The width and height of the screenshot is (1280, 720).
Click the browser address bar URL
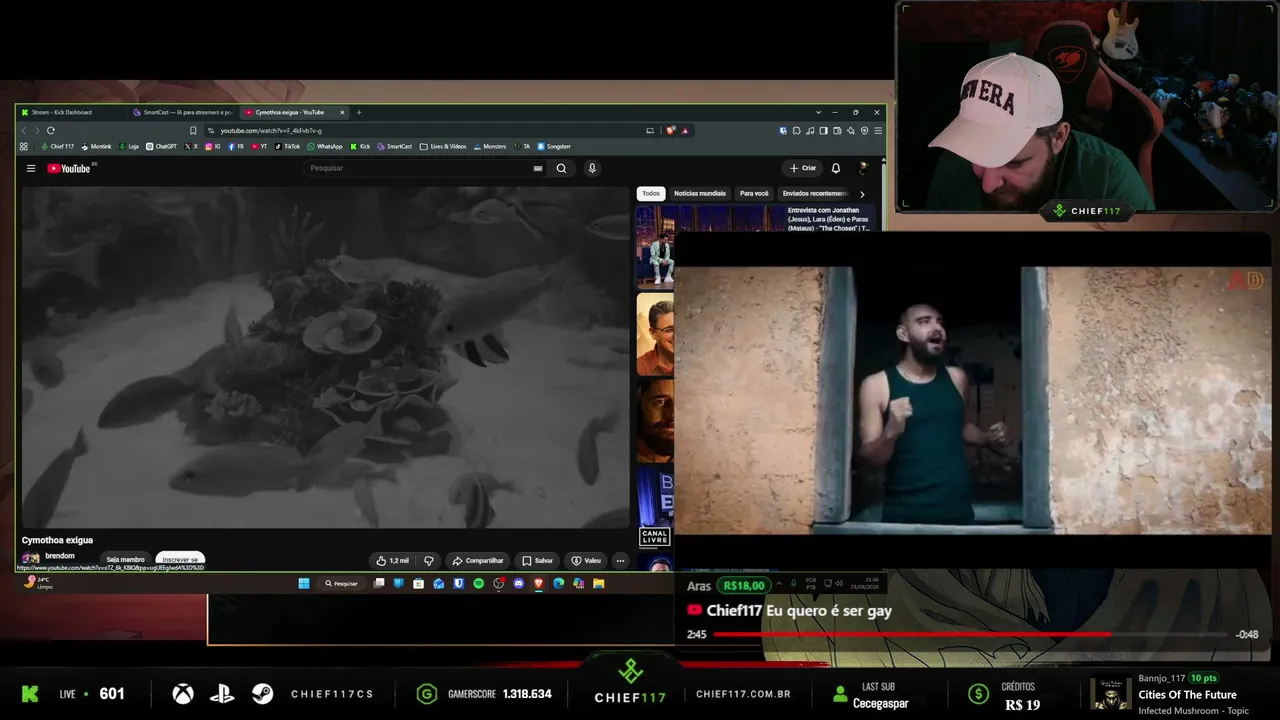pyautogui.click(x=270, y=130)
